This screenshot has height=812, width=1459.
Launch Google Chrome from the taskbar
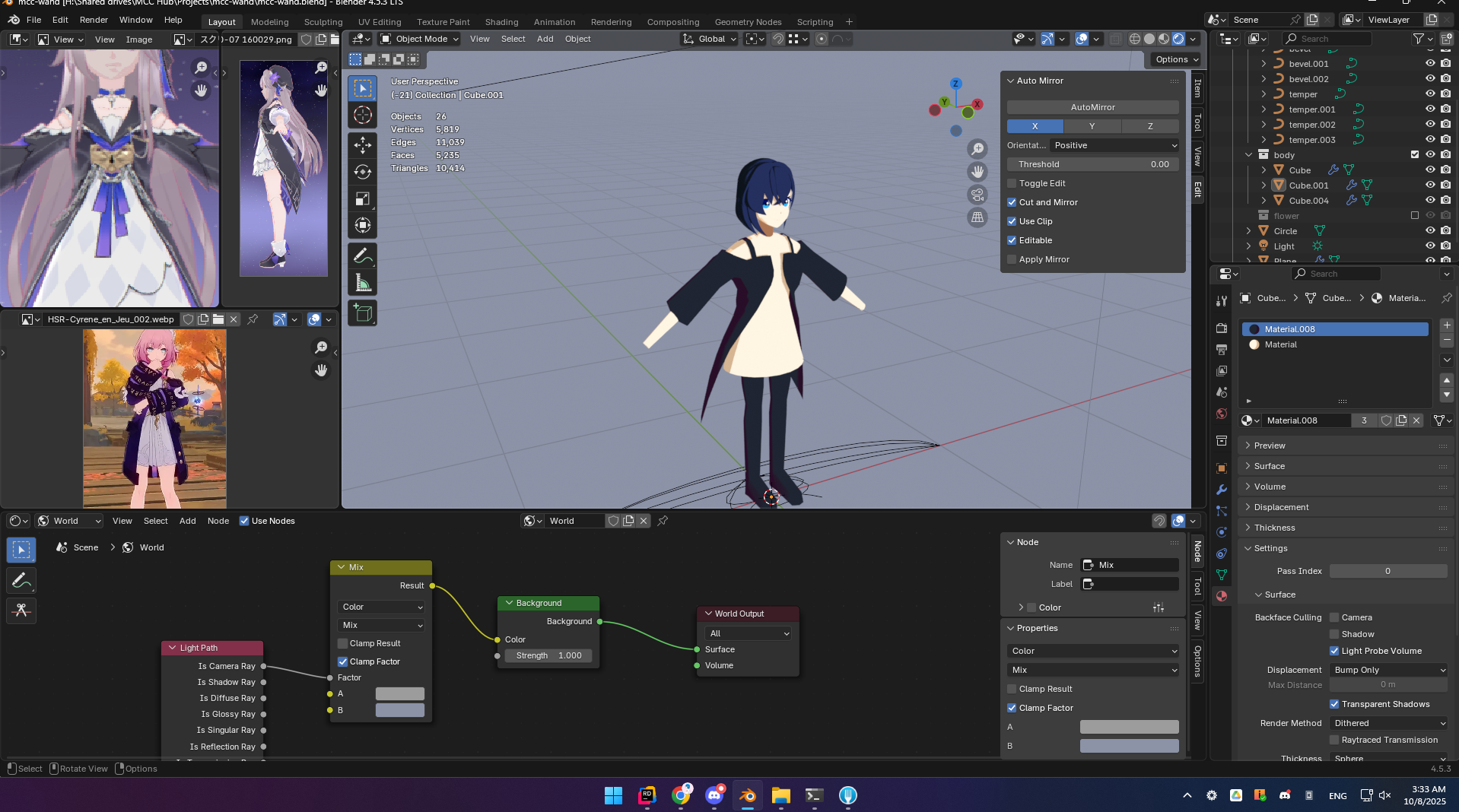click(x=681, y=795)
